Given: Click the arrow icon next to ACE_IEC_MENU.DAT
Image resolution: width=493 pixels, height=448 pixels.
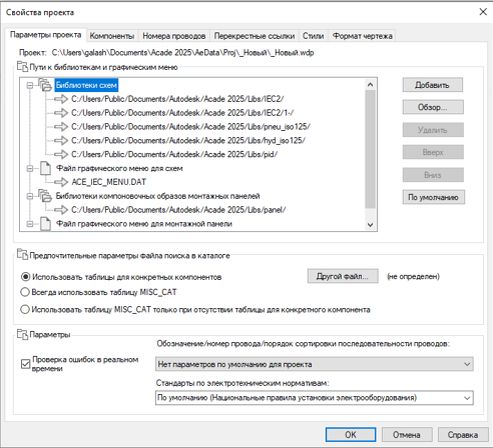Looking at the screenshot, I should 61,182.
